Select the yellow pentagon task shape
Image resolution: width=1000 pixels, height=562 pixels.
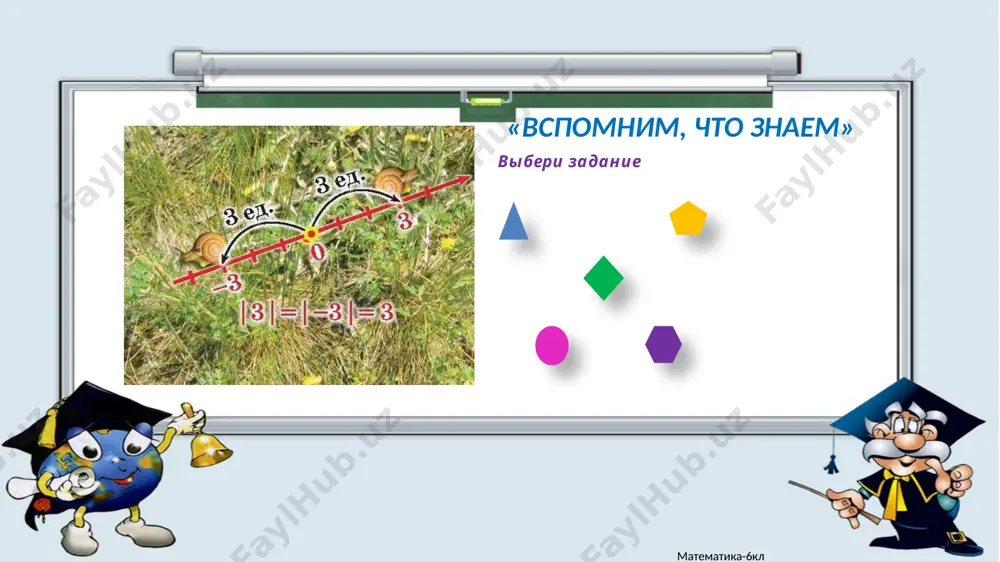[688, 218]
